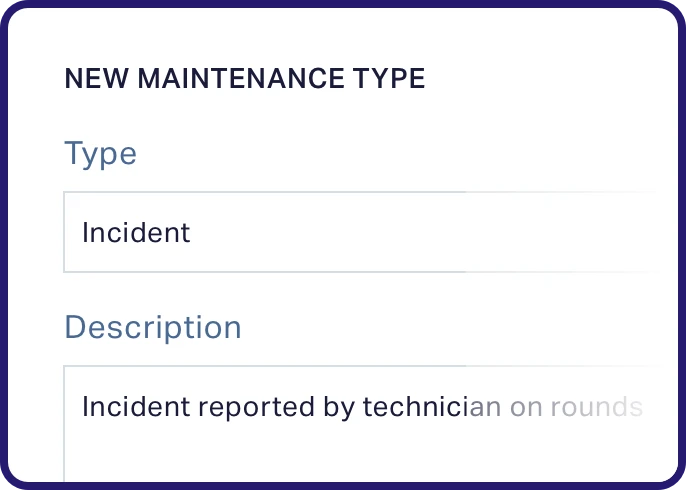Click the word "on" in the description
Screen dimensions: 686x490
pyautogui.click(x=526, y=407)
